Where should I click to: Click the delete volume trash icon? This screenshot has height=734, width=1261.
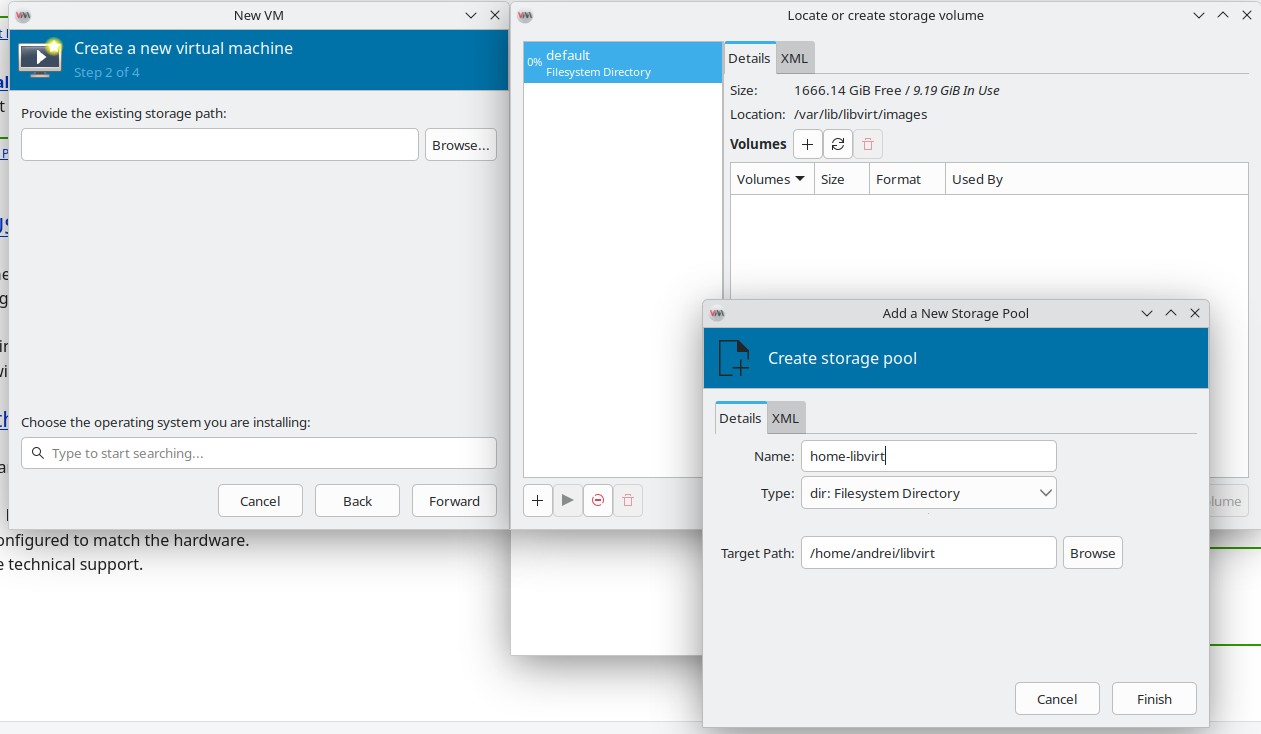[x=868, y=144]
